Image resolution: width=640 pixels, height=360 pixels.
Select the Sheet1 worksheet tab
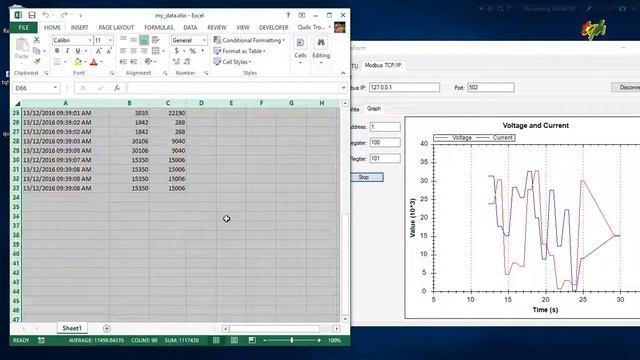pos(72,328)
